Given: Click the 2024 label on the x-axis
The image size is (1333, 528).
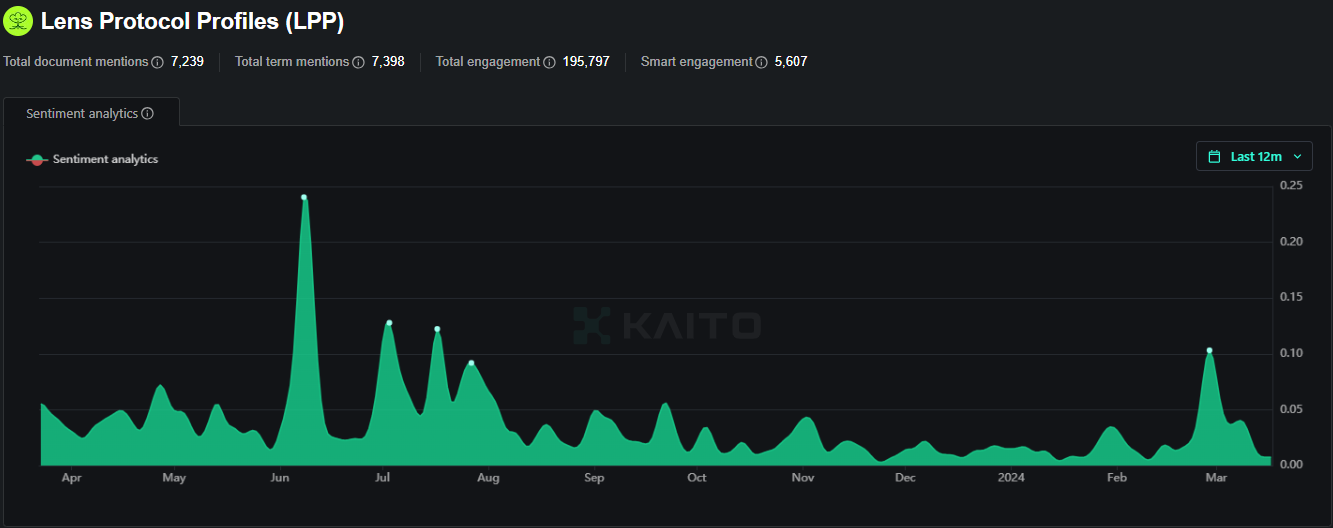Looking at the screenshot, I should (1011, 478).
